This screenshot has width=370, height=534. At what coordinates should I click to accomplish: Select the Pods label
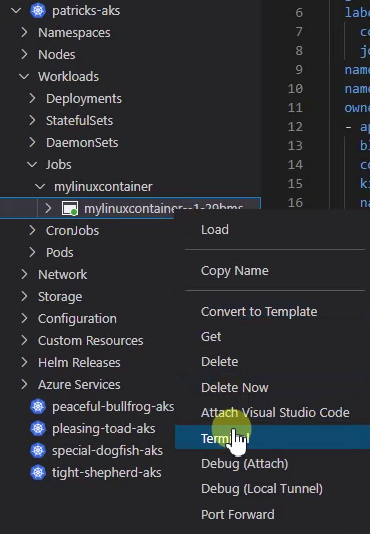(x=60, y=253)
